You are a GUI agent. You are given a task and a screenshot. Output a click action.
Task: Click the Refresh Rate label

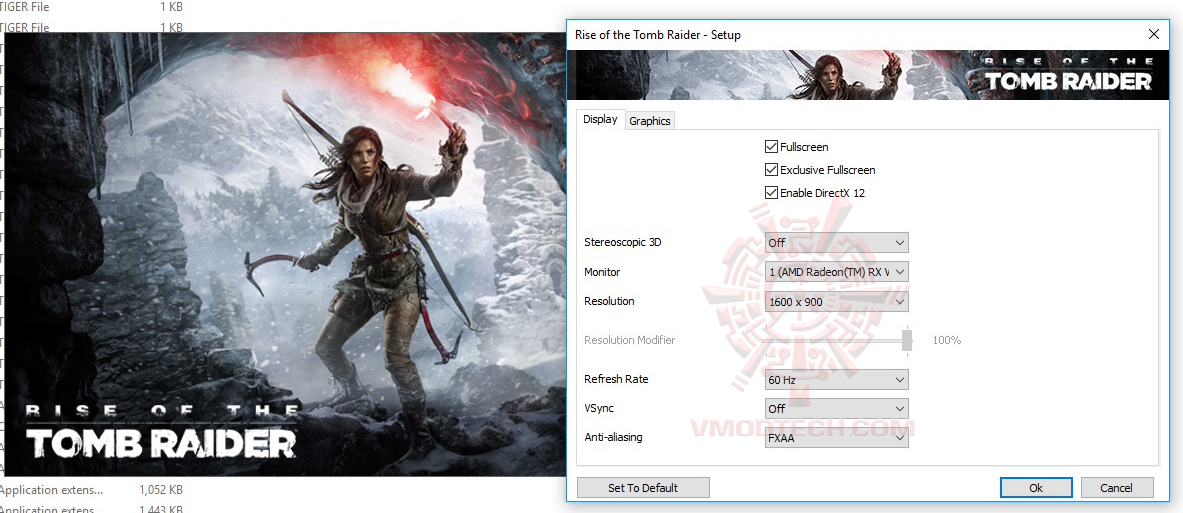[616, 379]
